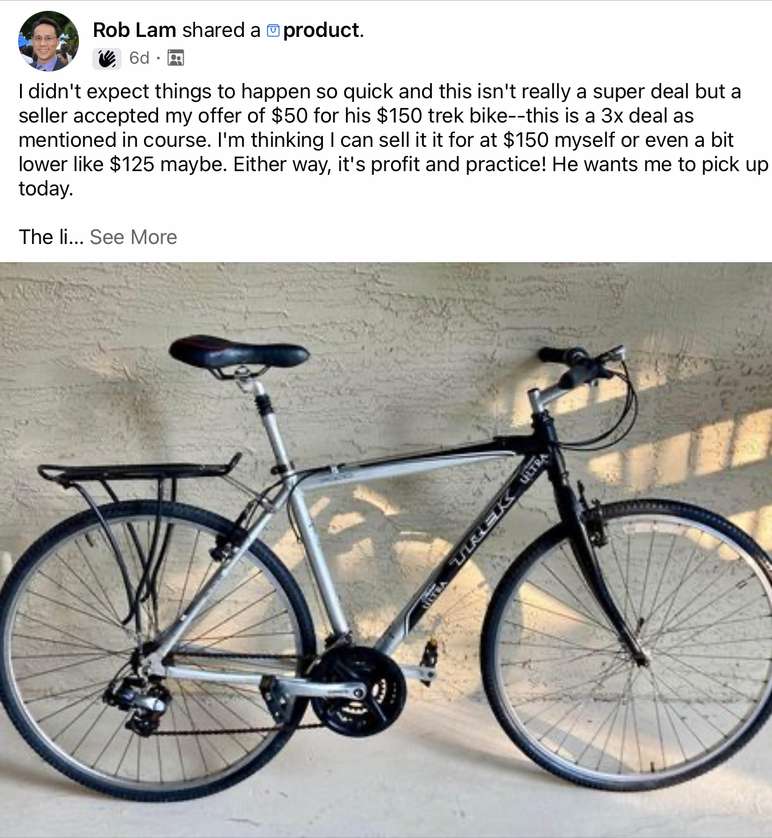This screenshot has height=838, width=772.
Task: Expand the post with See More
Action: point(133,237)
